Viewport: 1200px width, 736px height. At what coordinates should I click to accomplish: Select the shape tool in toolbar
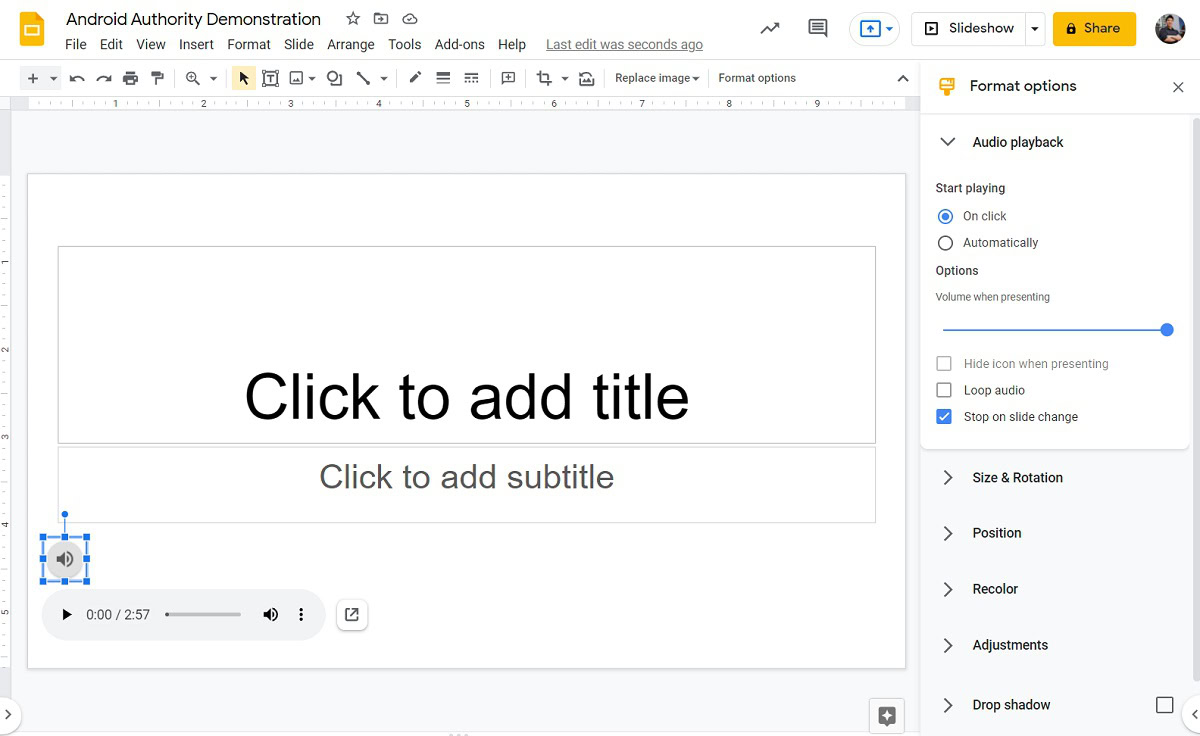(335, 78)
